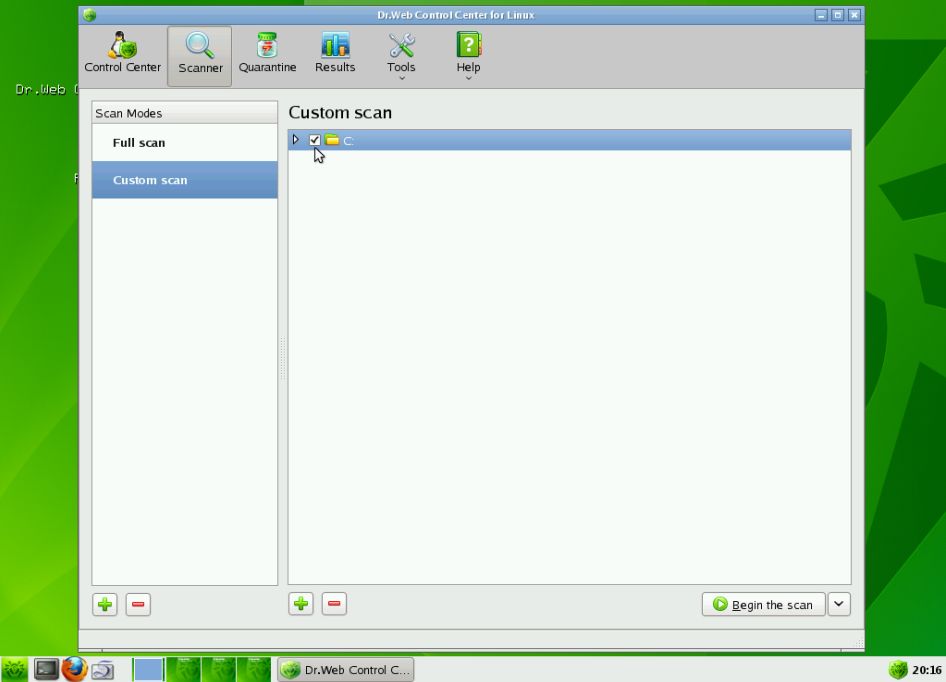Click the Dr.Web tray icon near clock
Image resolution: width=946 pixels, height=682 pixels.
point(898,669)
